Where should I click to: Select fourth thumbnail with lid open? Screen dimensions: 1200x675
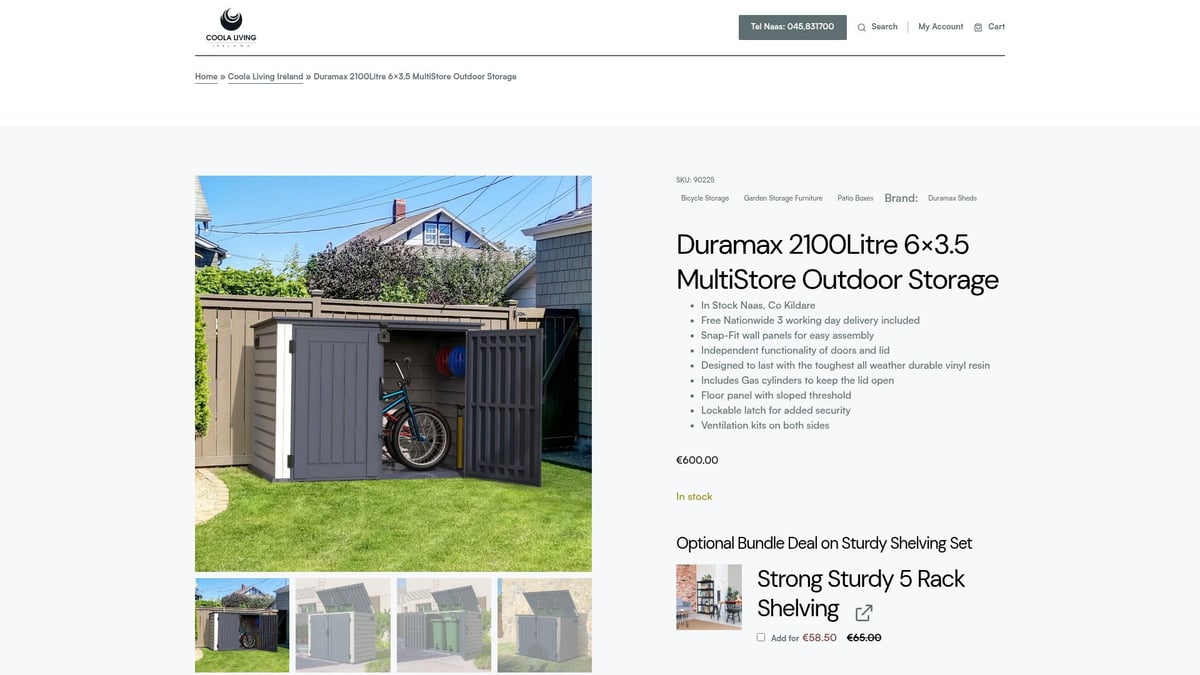pos(545,625)
